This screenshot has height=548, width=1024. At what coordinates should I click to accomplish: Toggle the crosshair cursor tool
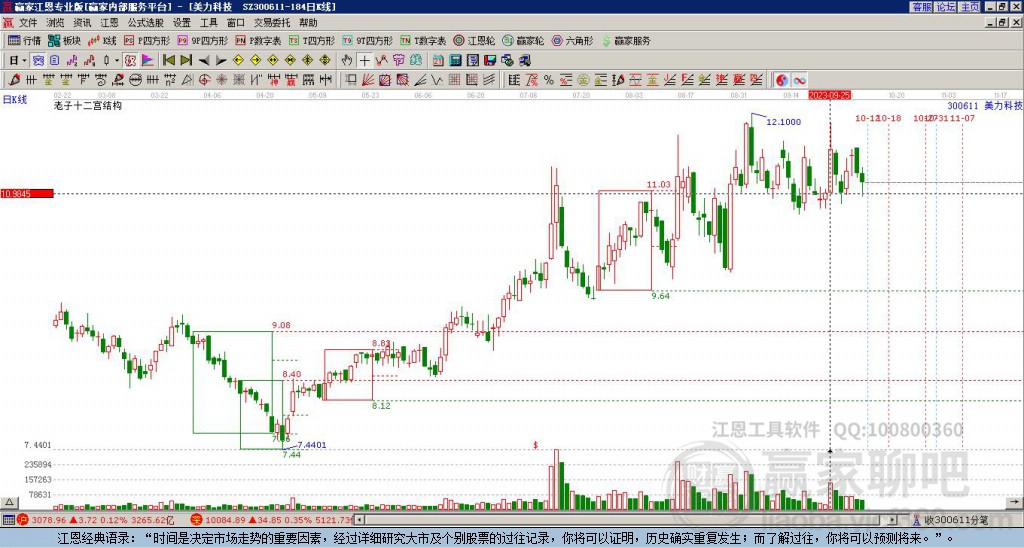coord(364,60)
